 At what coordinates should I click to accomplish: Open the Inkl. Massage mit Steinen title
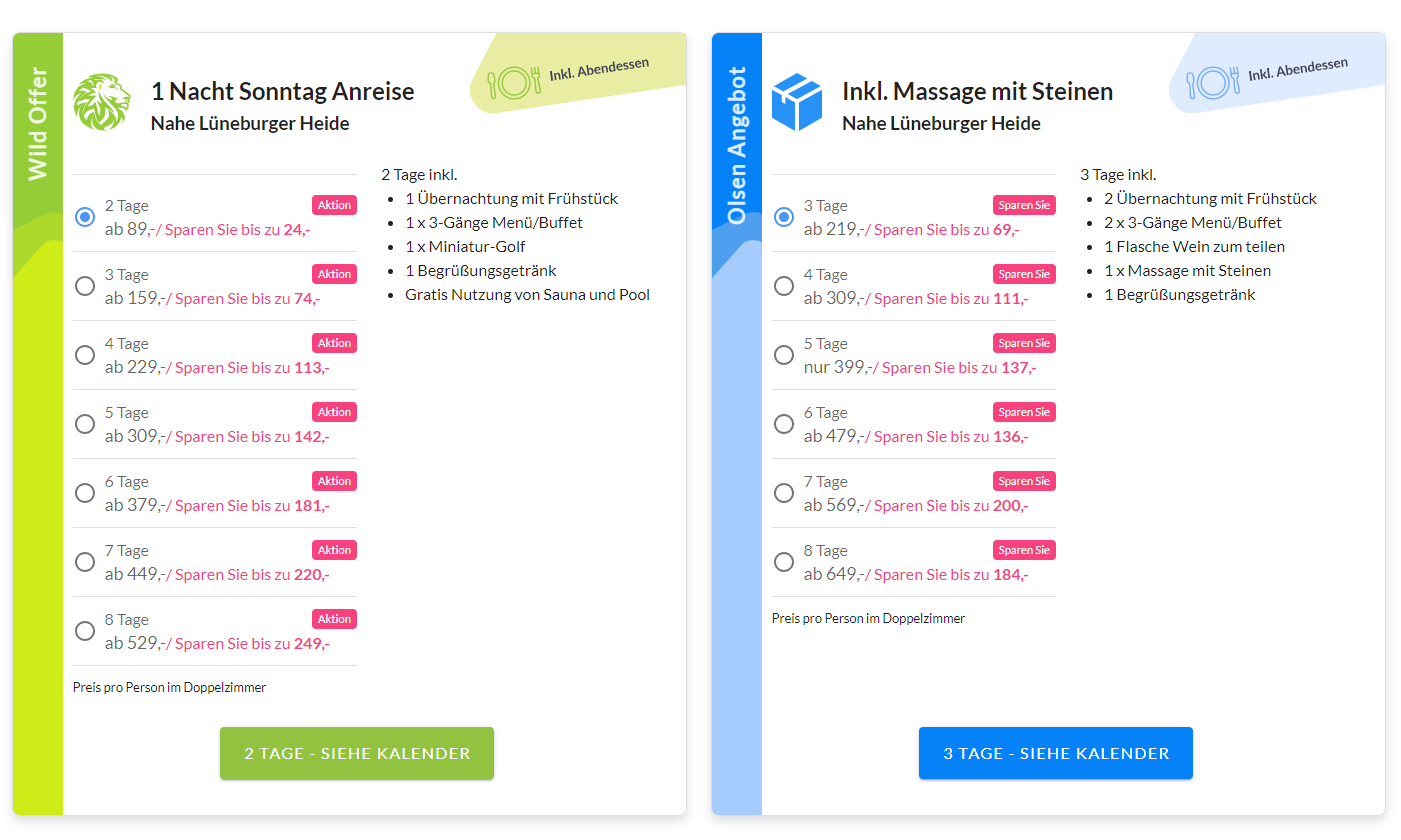(977, 92)
